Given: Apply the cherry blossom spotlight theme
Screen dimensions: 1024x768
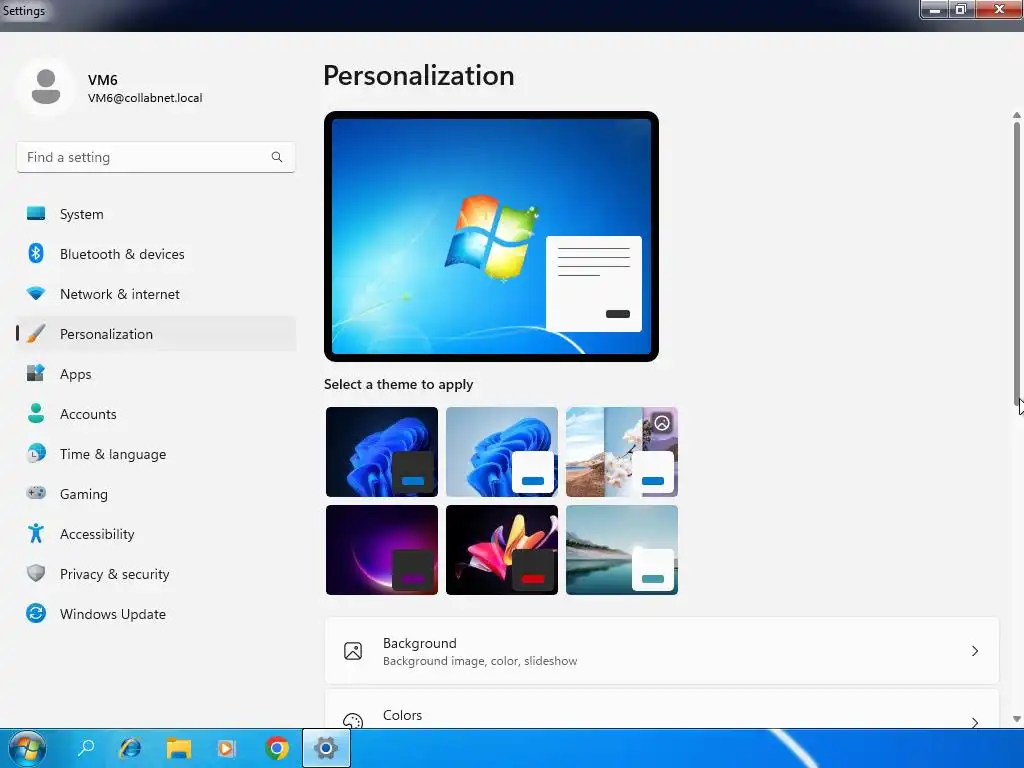Looking at the screenshot, I should pyautogui.click(x=622, y=452).
